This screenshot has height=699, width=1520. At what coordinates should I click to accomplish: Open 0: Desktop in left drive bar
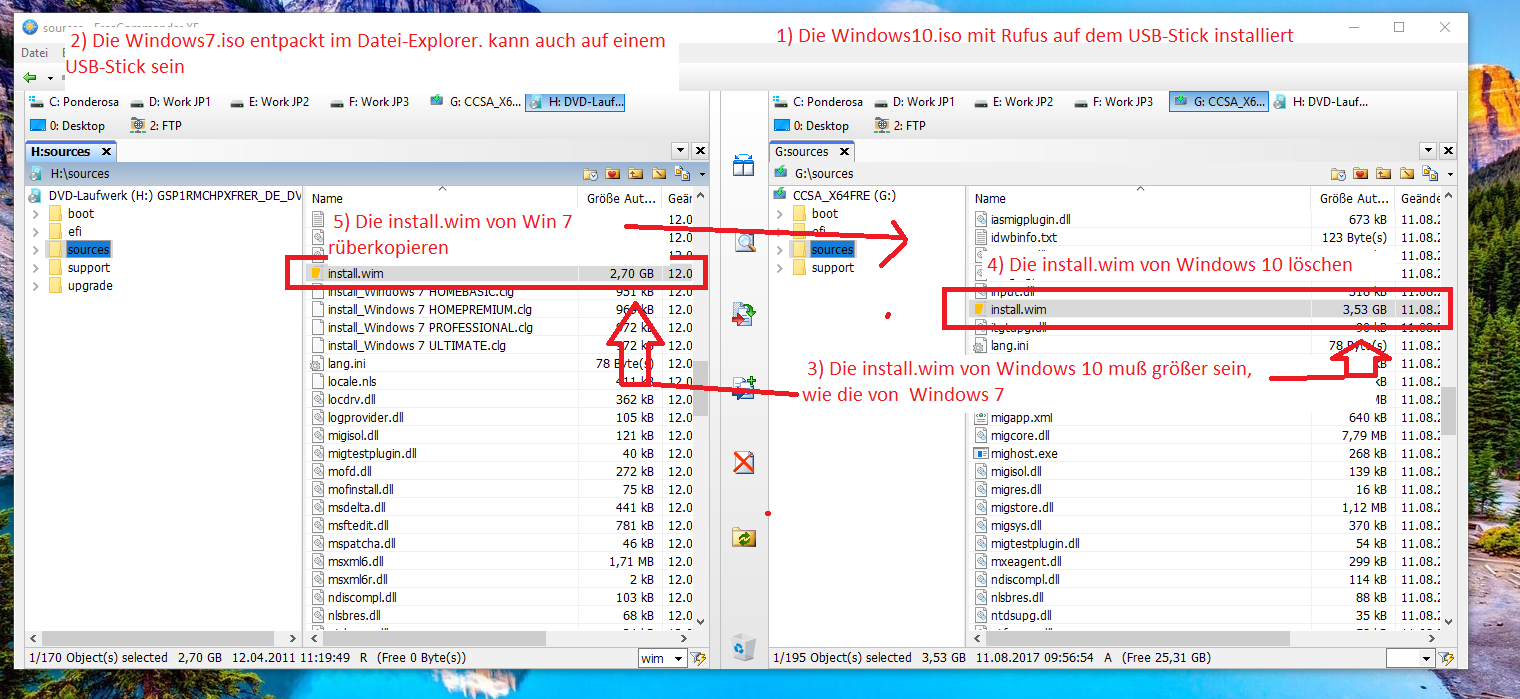click(x=68, y=125)
